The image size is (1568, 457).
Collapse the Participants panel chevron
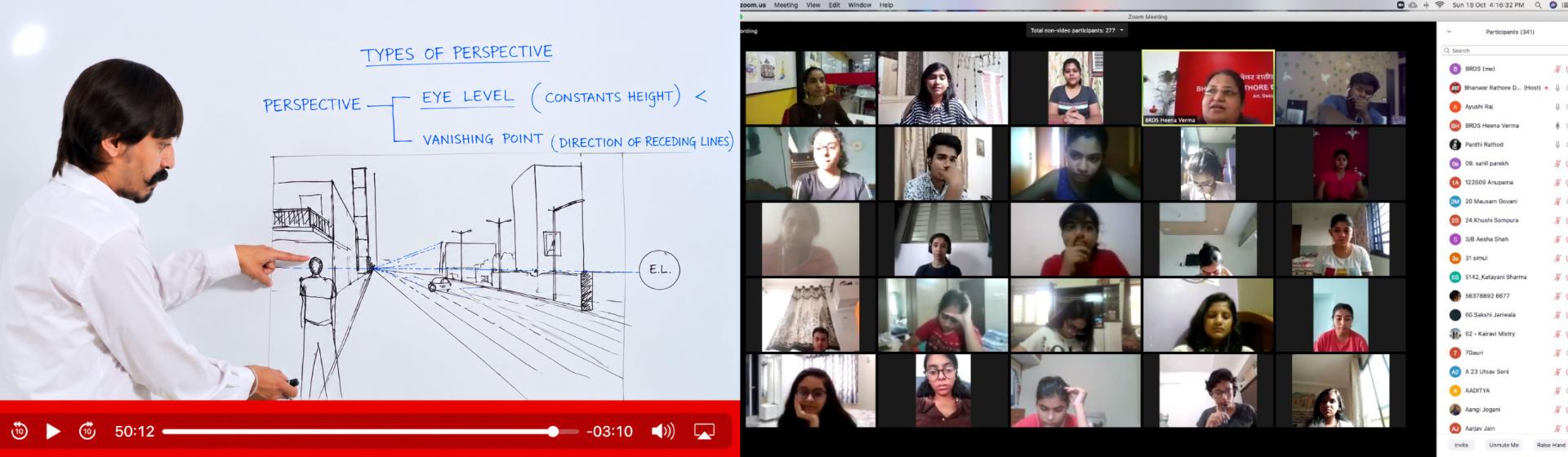tap(1449, 32)
